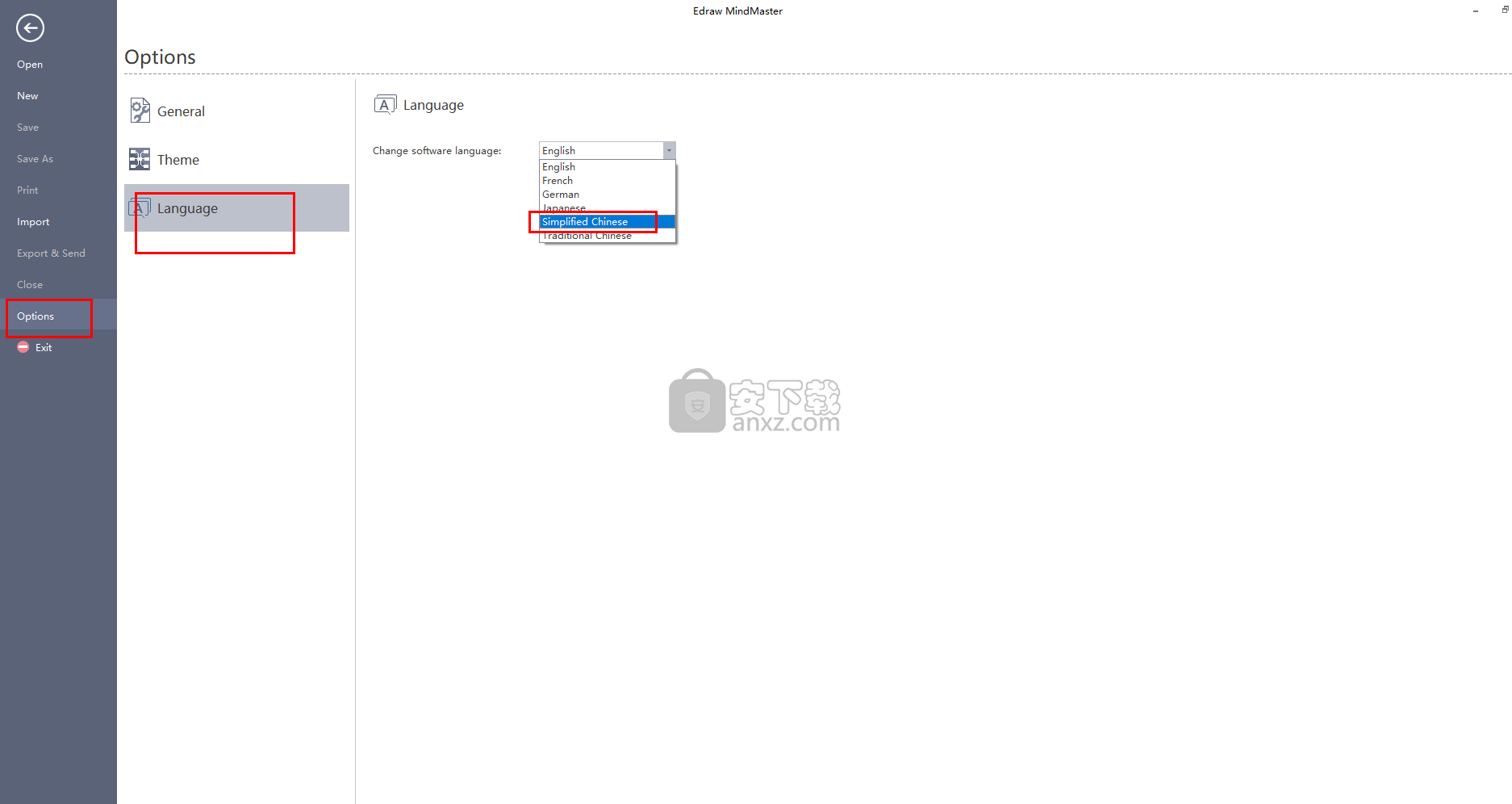Screen dimensions: 1512x804
Task: Select French from the language list
Action: pos(607,181)
